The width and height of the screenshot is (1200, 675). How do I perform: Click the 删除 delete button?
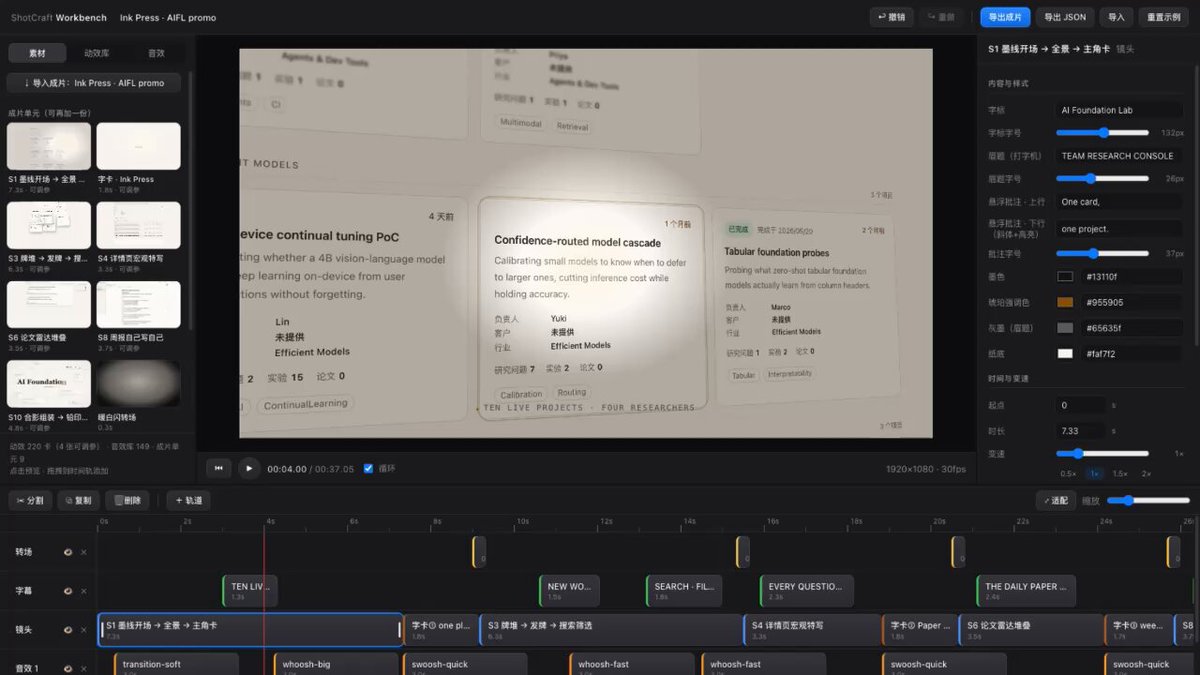[x=128, y=500]
